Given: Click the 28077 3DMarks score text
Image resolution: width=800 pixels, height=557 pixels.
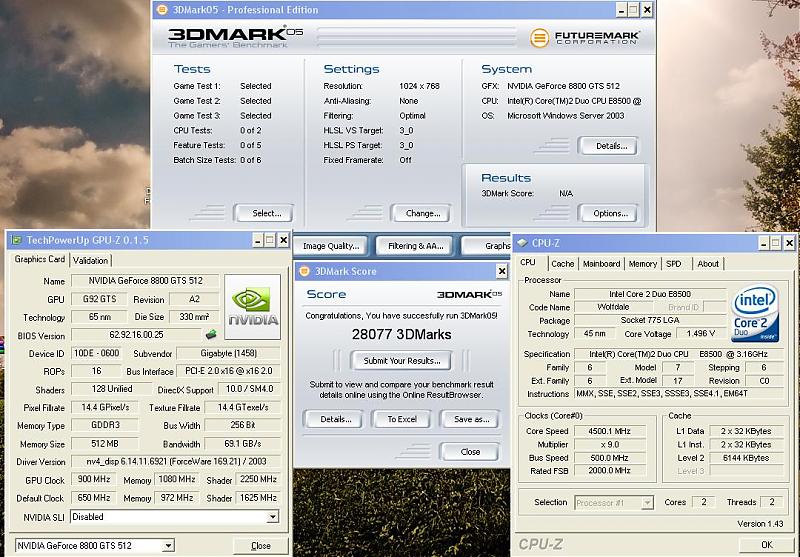Looking at the screenshot, I should pos(402,335).
